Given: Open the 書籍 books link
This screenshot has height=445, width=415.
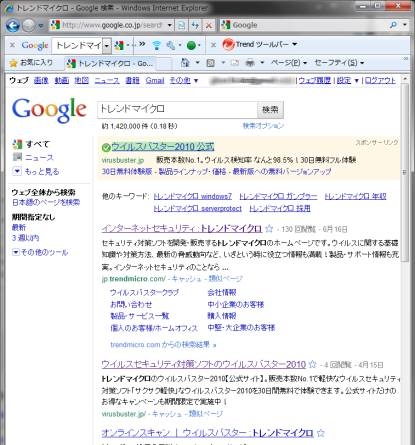Looking at the screenshot, I should click(x=132, y=80).
